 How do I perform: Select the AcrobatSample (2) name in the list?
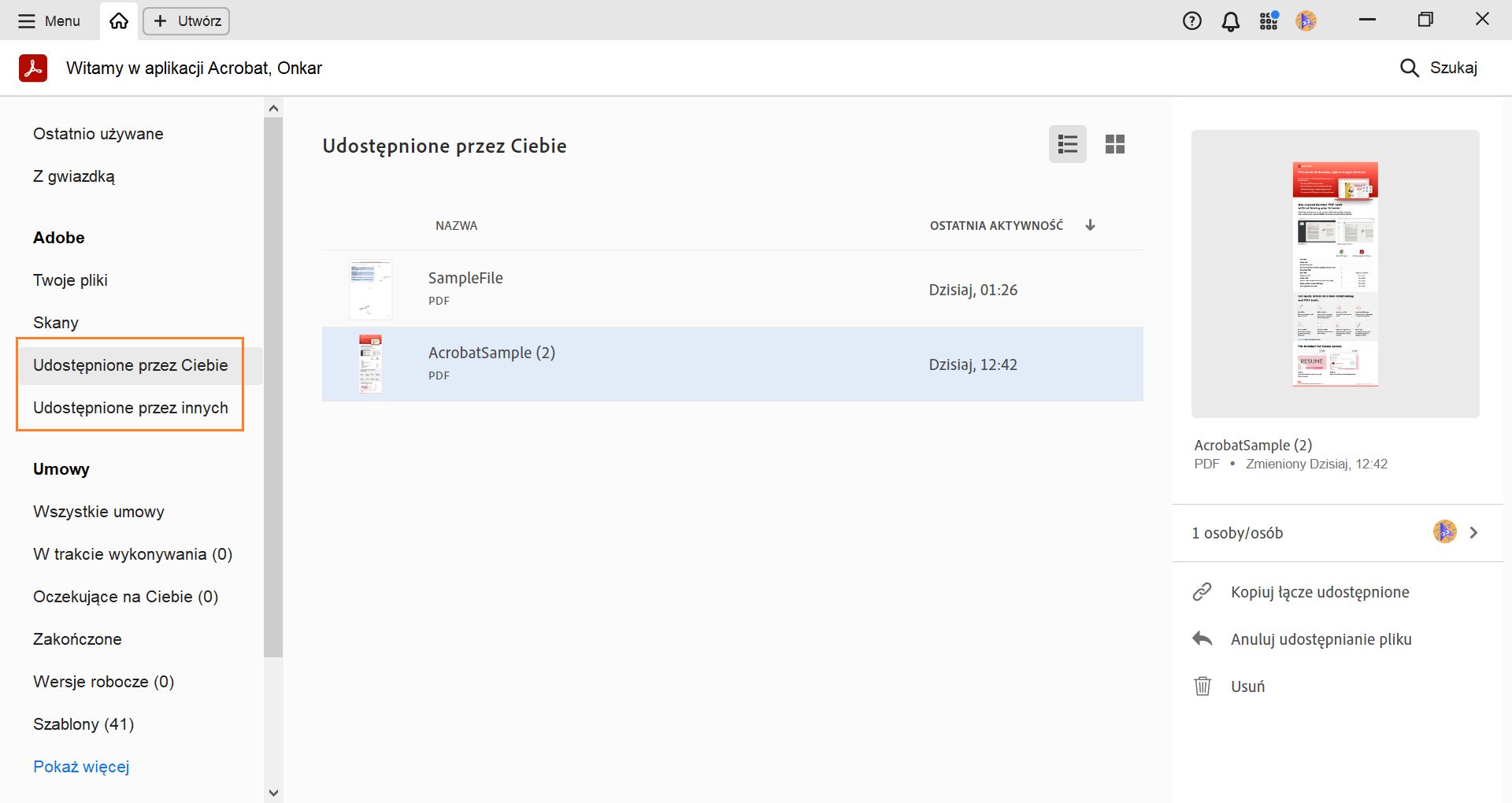492,353
